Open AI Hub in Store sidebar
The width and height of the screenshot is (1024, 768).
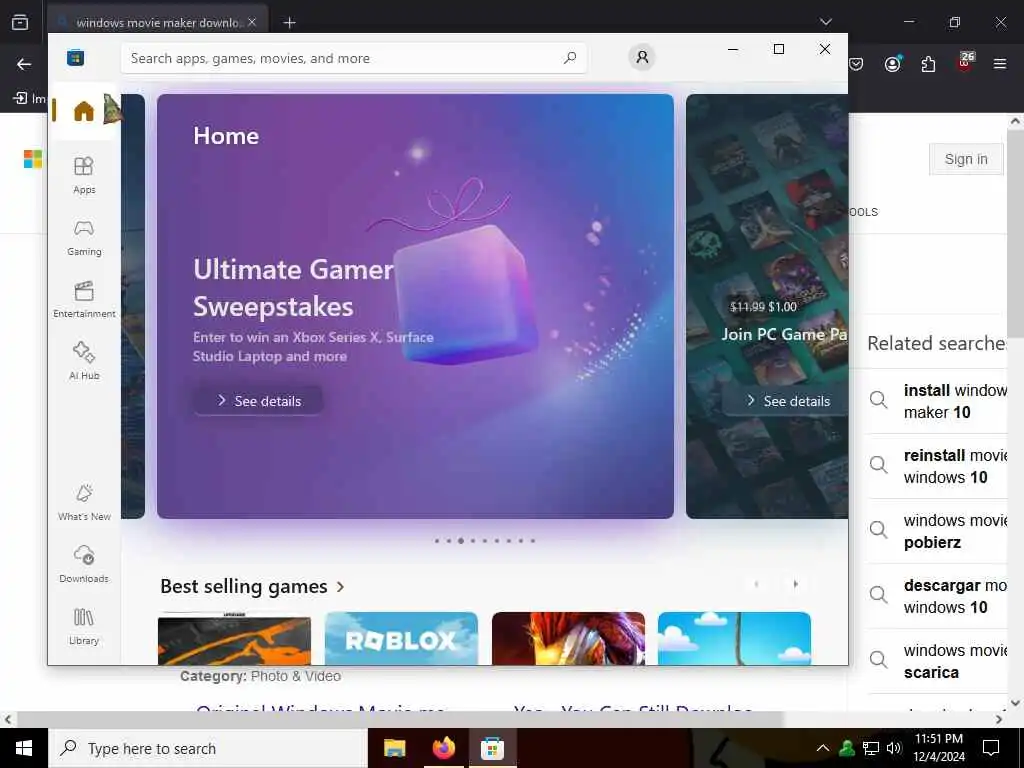point(84,360)
